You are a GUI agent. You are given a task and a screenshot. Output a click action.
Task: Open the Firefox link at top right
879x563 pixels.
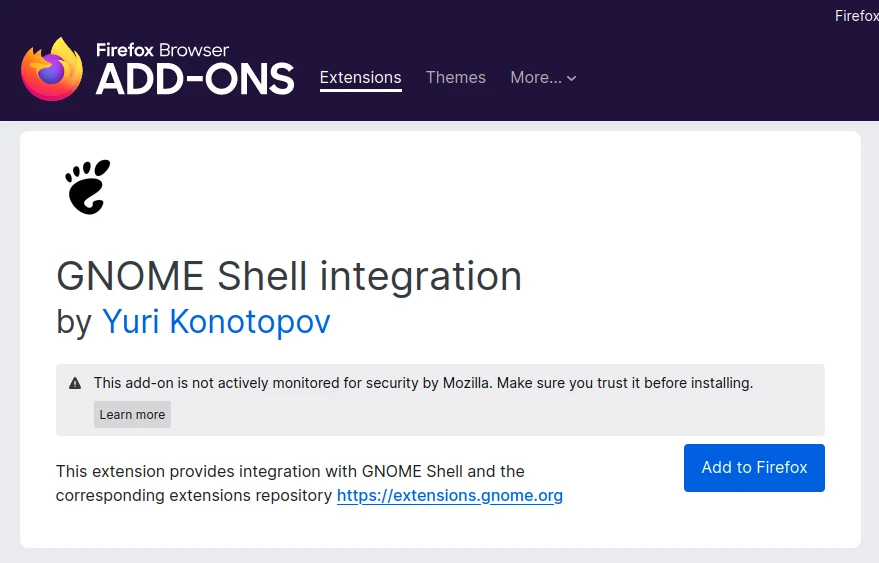click(856, 15)
